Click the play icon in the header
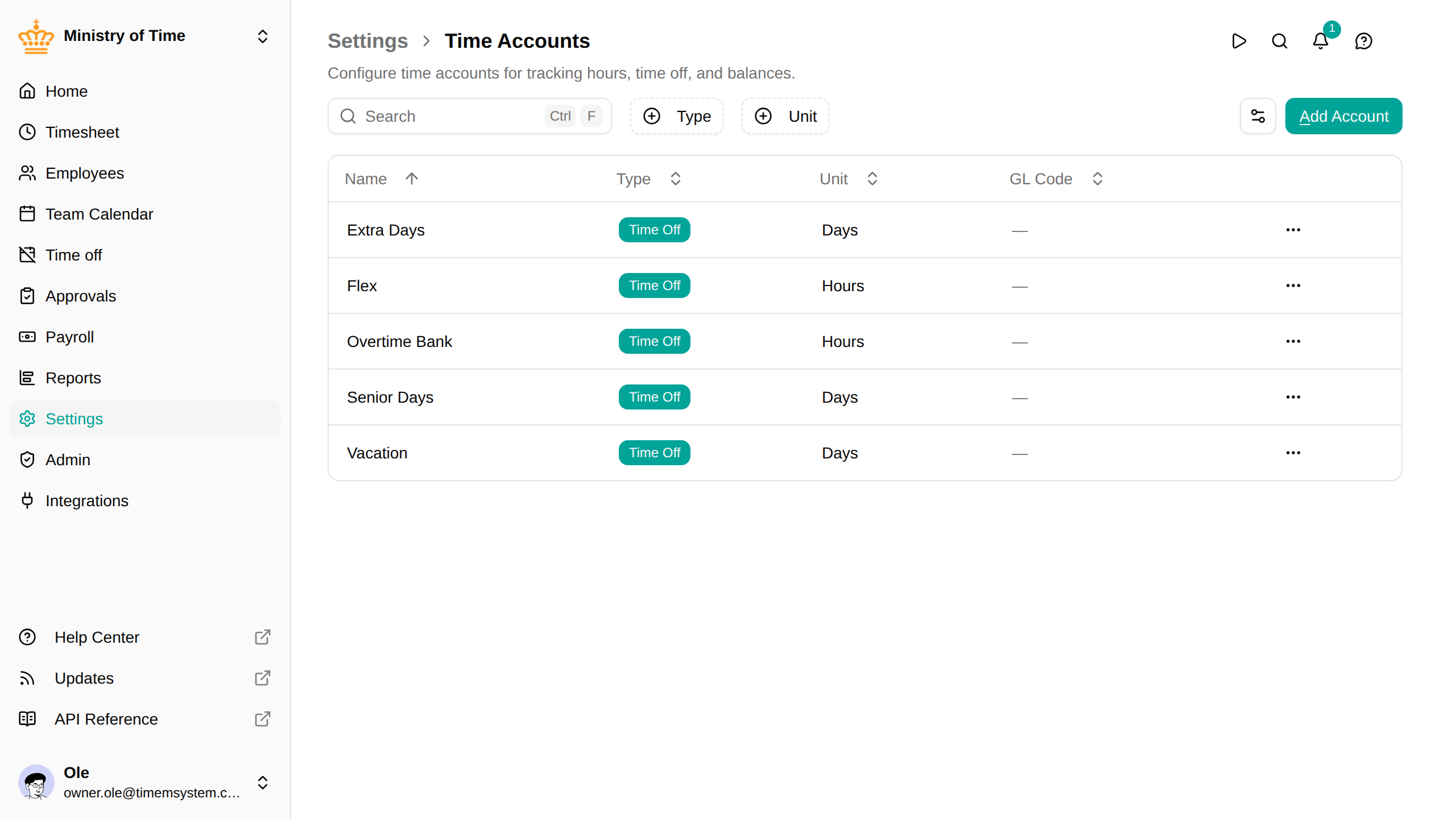 click(x=1239, y=41)
